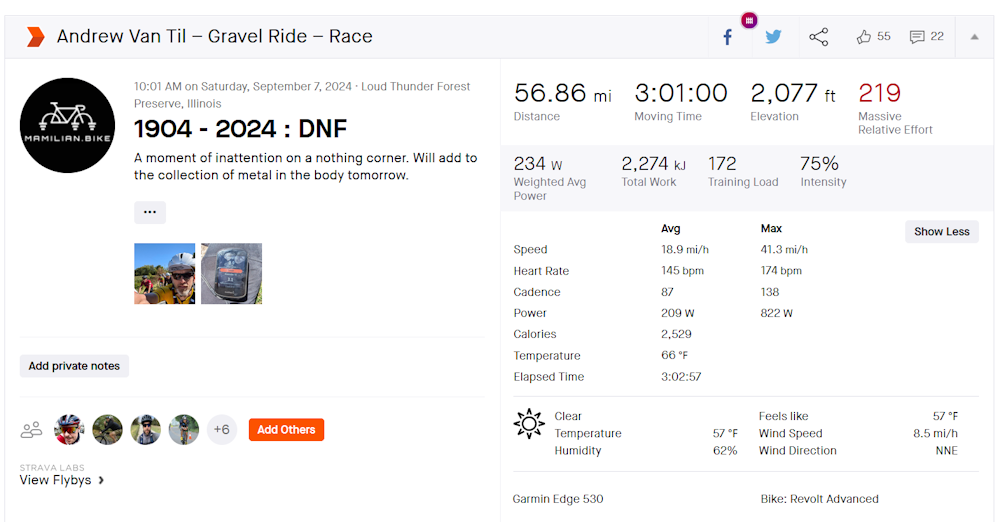Click the Mamilian.Bike profile avatar

(67, 125)
